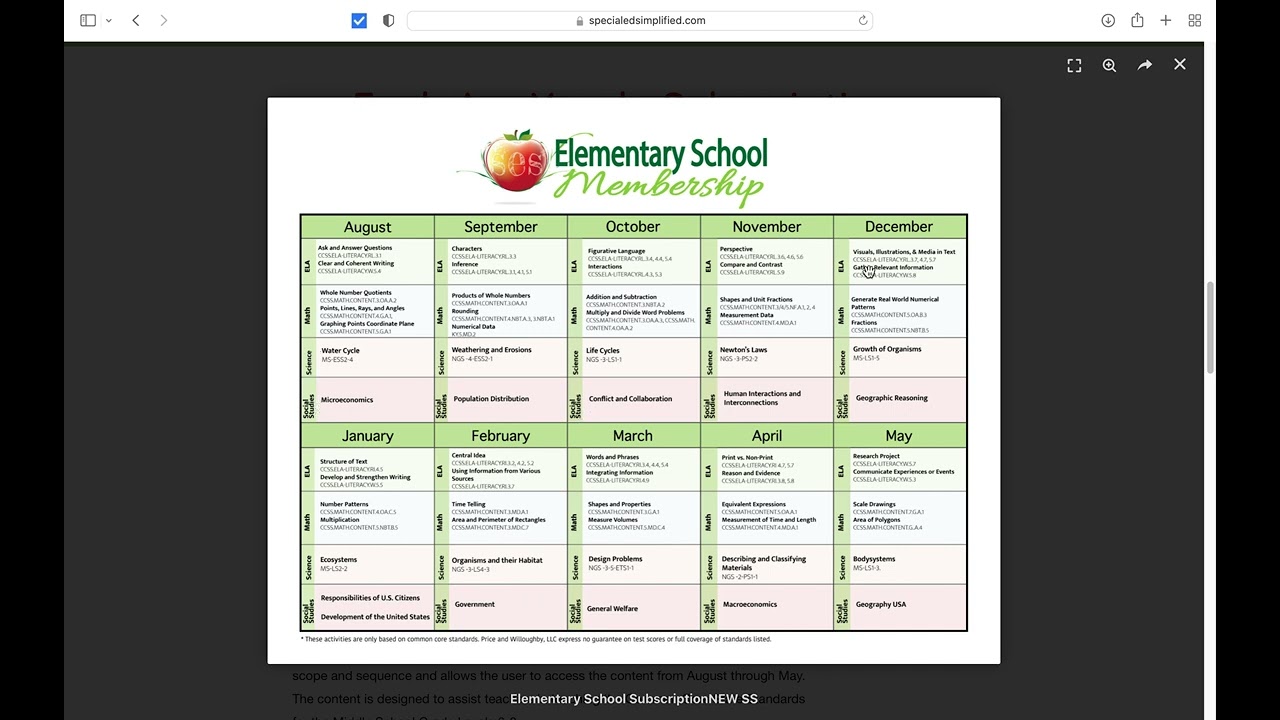Click the apple SES logo
The height and width of the screenshot is (720, 1280).
[x=516, y=163]
